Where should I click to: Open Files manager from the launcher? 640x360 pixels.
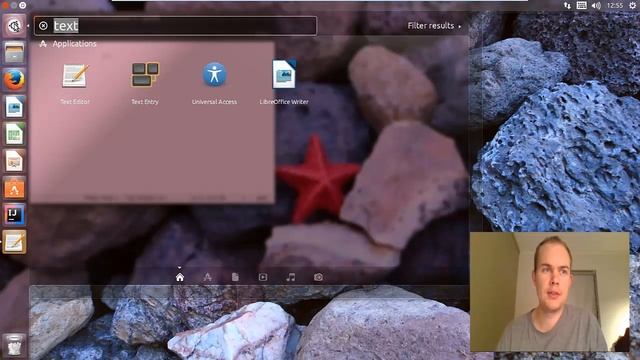[x=14, y=53]
